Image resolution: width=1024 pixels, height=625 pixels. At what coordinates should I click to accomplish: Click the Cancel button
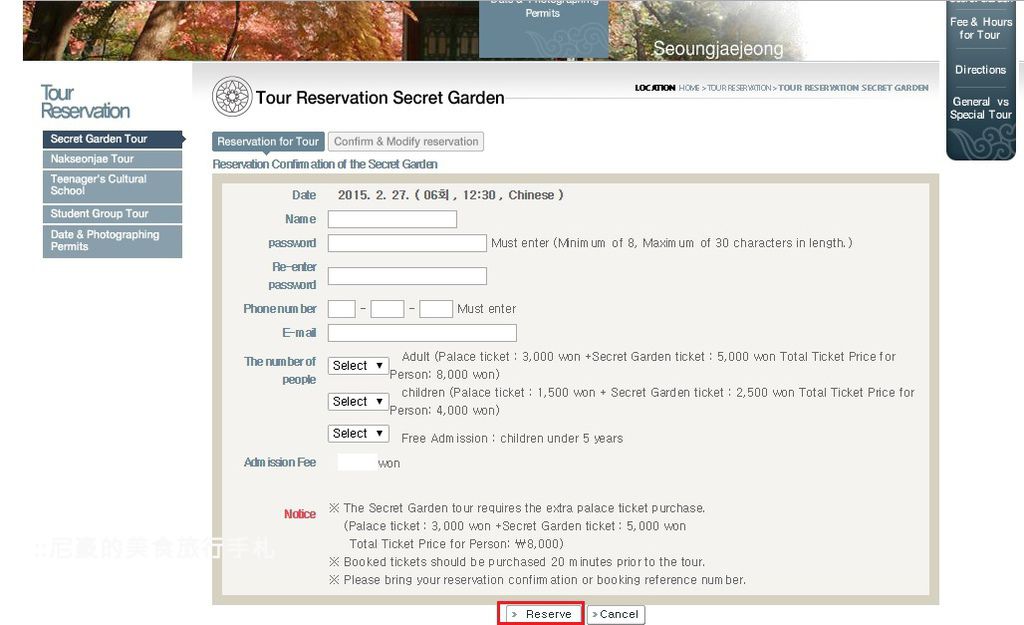[x=616, y=614]
